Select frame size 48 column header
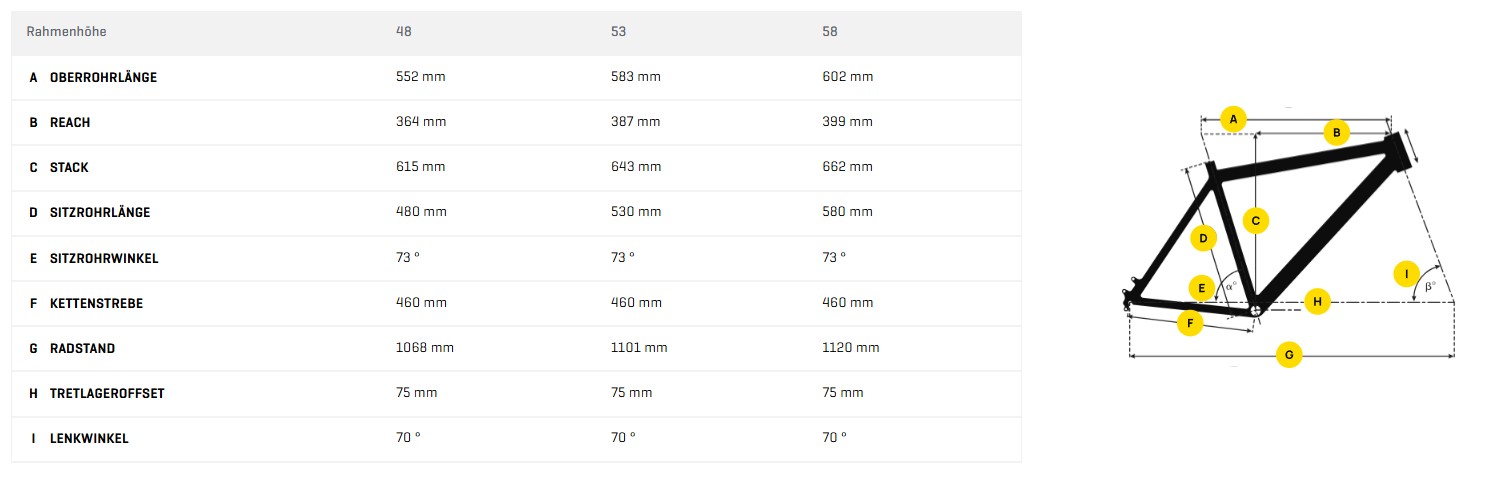The image size is (1486, 487). click(404, 32)
